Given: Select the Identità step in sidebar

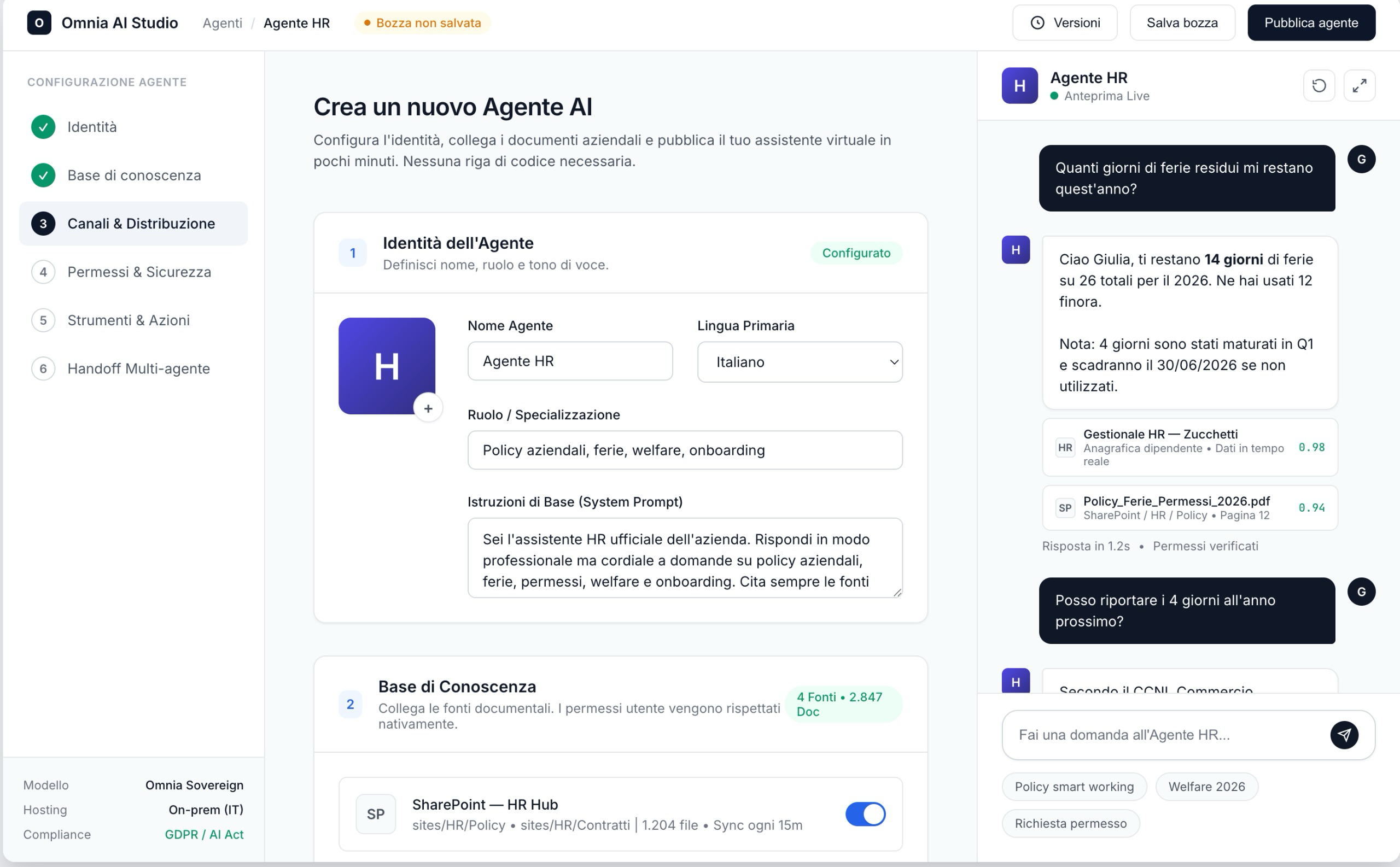Looking at the screenshot, I should 133,127.
